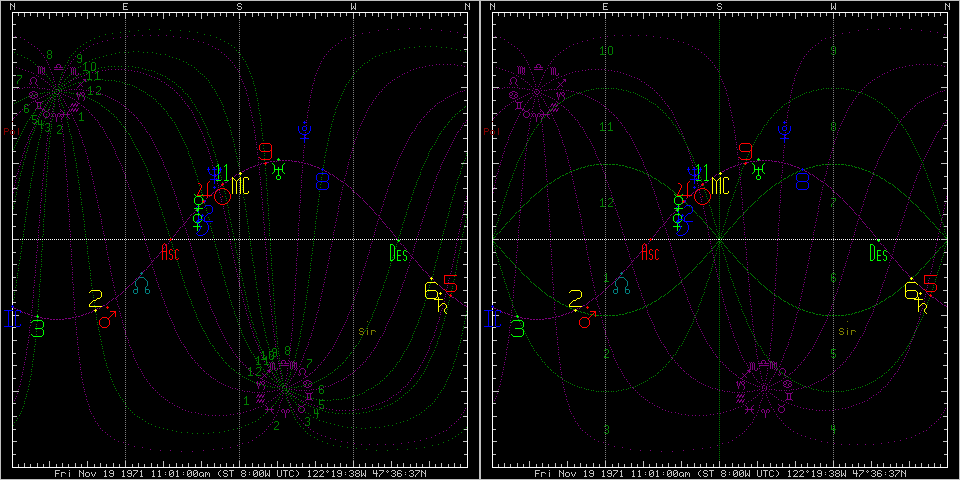The image size is (960, 480).
Task: Click the North Node glyph in left chart
Action: tap(142, 285)
